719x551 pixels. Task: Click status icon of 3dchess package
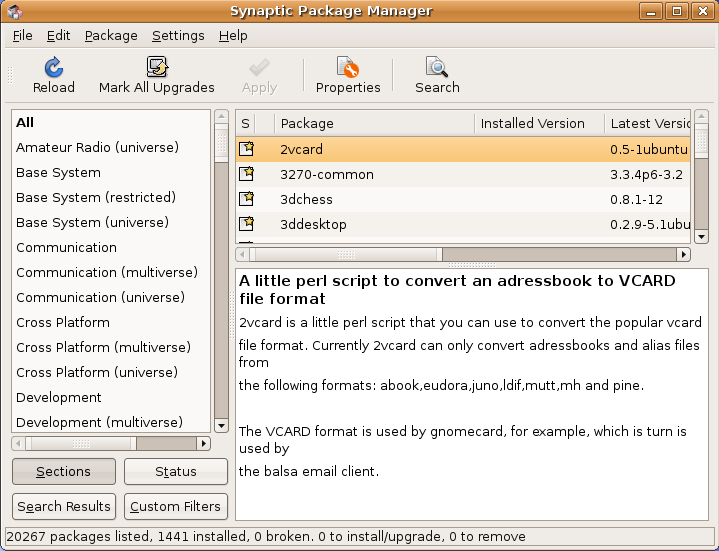click(x=247, y=199)
